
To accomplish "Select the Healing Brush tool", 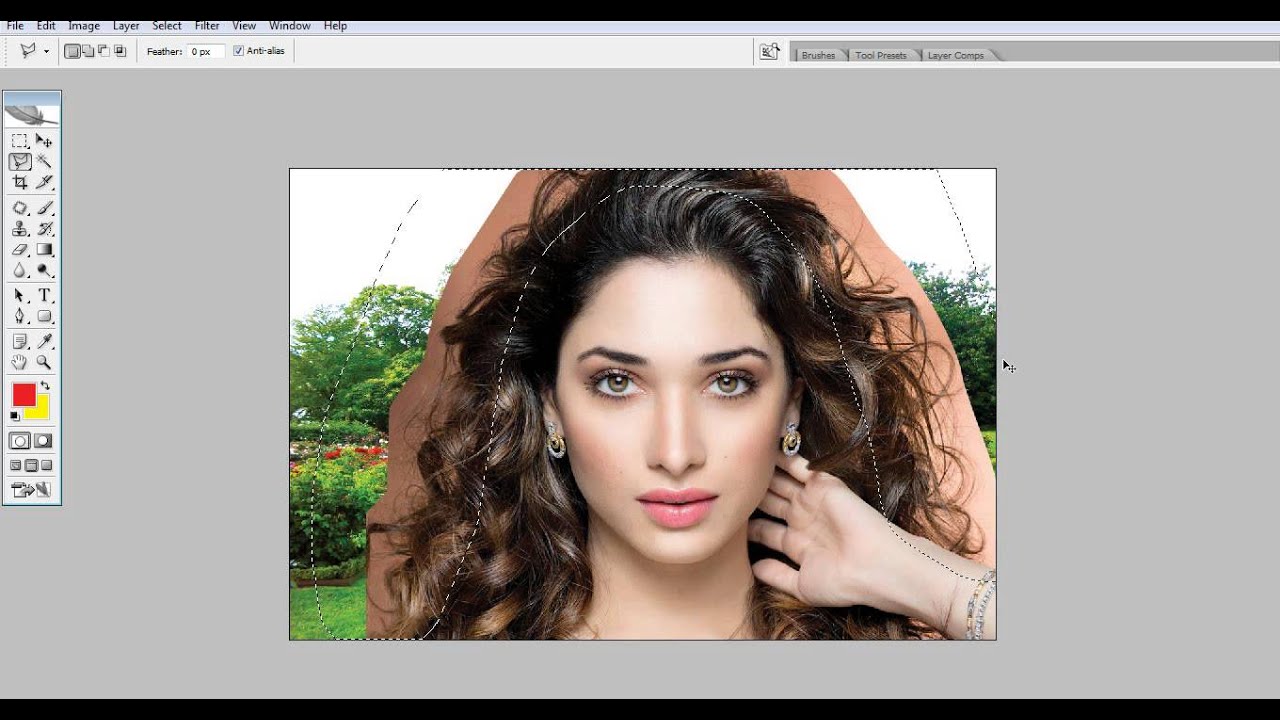I will pyautogui.click(x=20, y=208).
